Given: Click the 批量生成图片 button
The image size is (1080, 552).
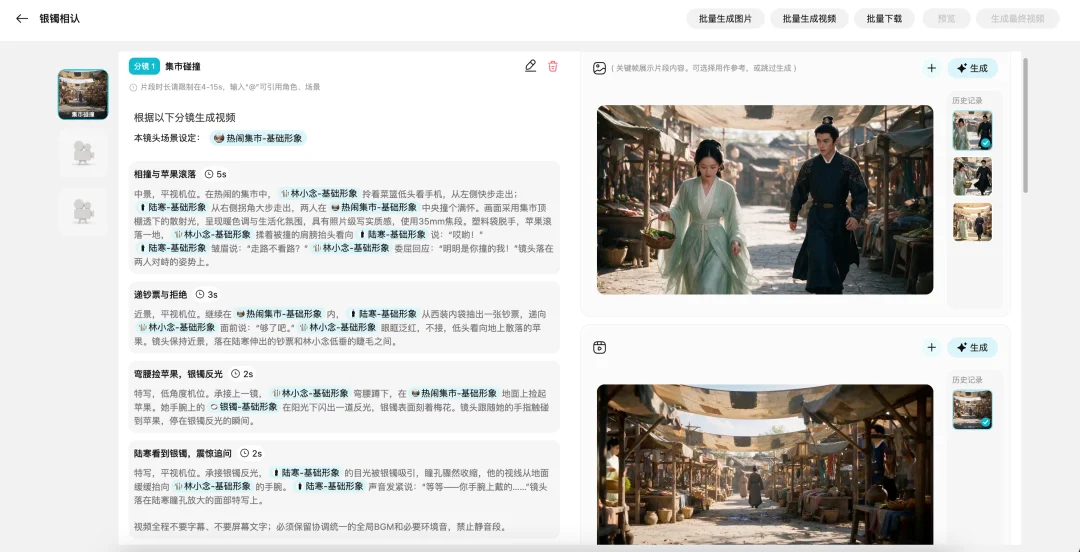Looking at the screenshot, I should [725, 19].
